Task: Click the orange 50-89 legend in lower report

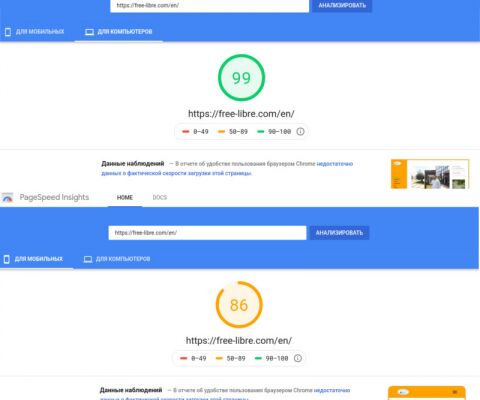Action: click(230, 358)
